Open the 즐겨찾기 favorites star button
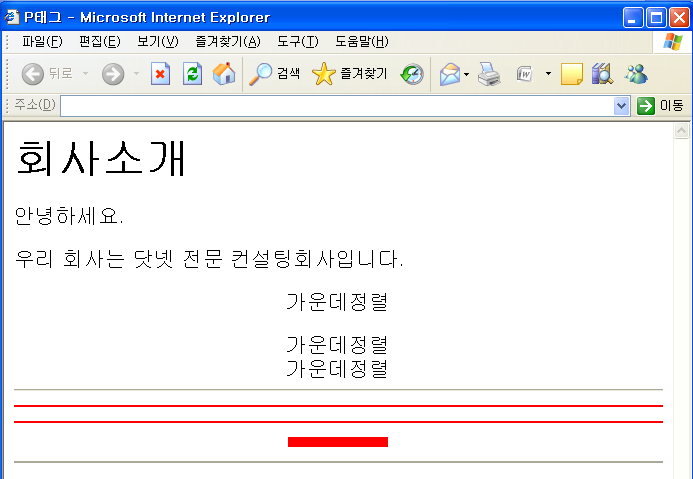This screenshot has width=693, height=479. (x=350, y=74)
